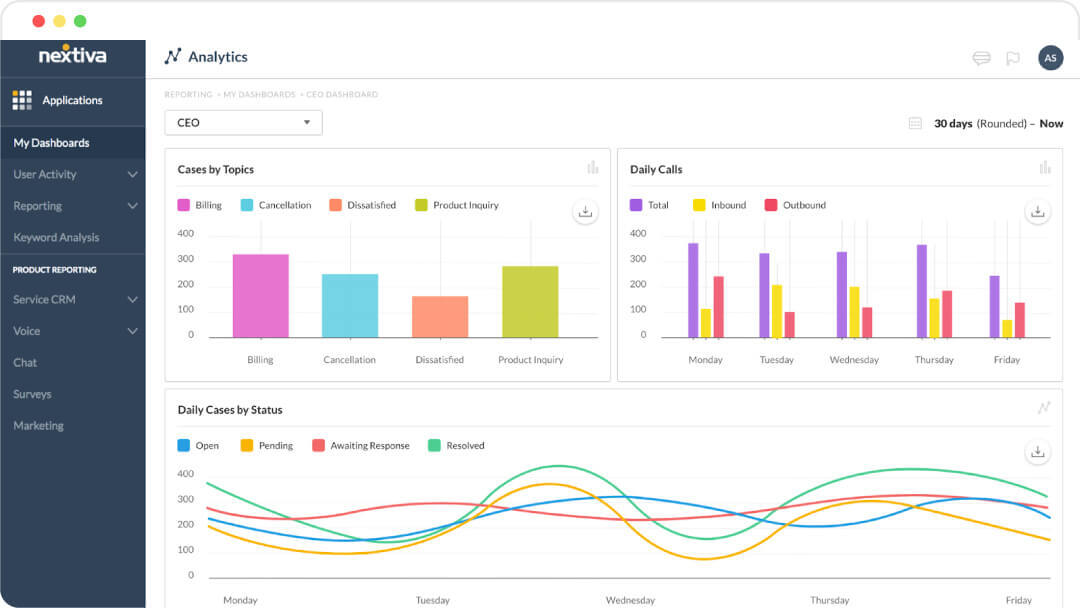Viewport: 1080px width, 608px height.
Task: Open the calendar icon beside the date range
Action: pyautogui.click(x=914, y=120)
